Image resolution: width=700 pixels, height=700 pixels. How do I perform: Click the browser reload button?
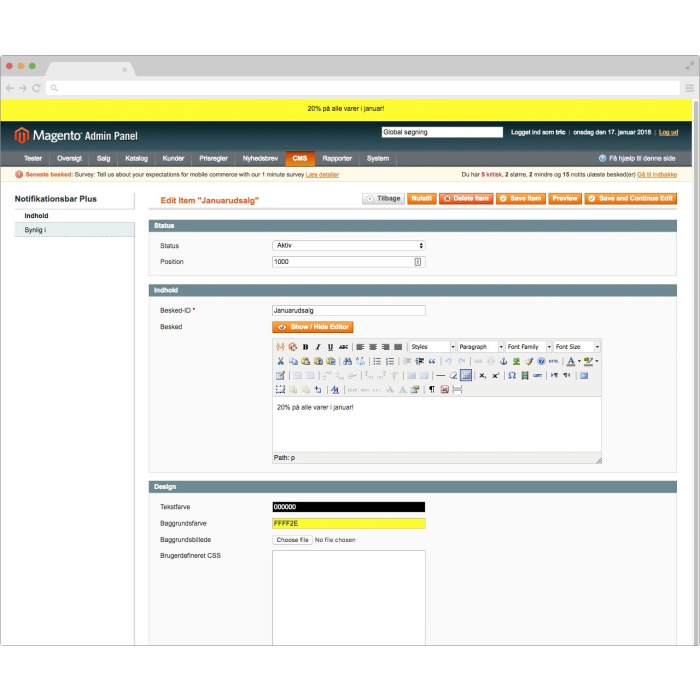(37, 88)
